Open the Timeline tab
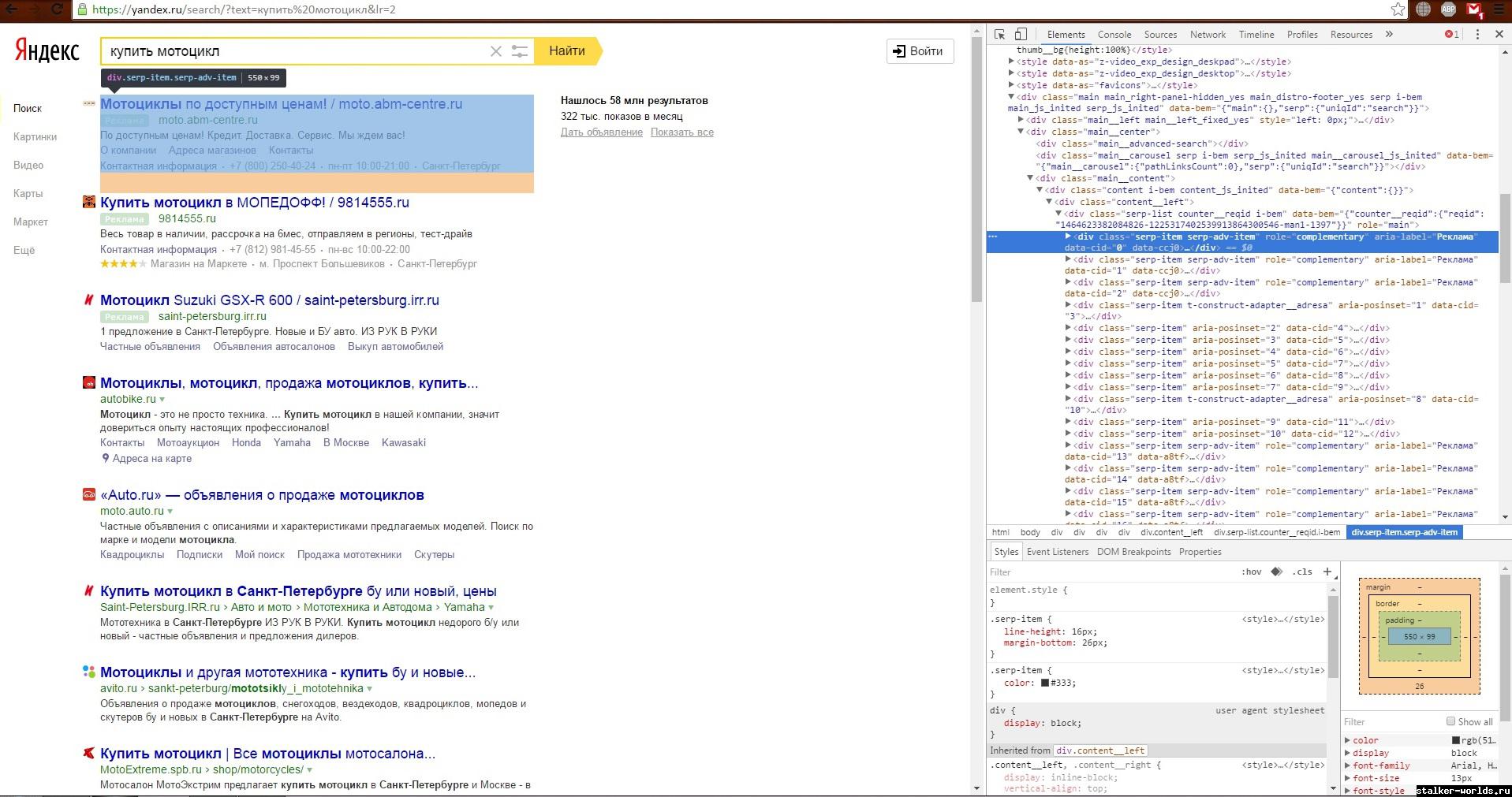This screenshot has width=1512, height=797. click(1256, 35)
